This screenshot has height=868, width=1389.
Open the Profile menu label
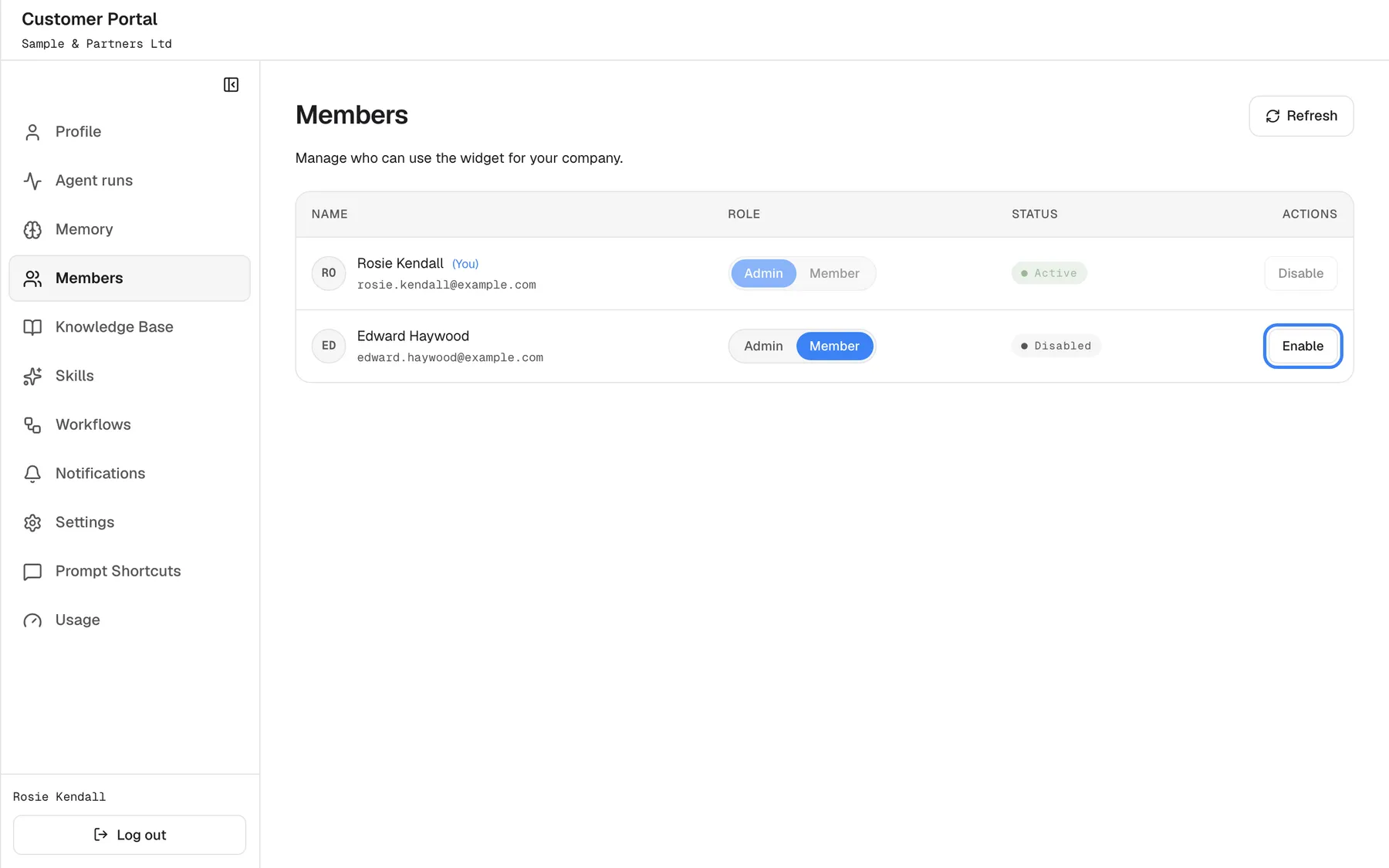78,132
